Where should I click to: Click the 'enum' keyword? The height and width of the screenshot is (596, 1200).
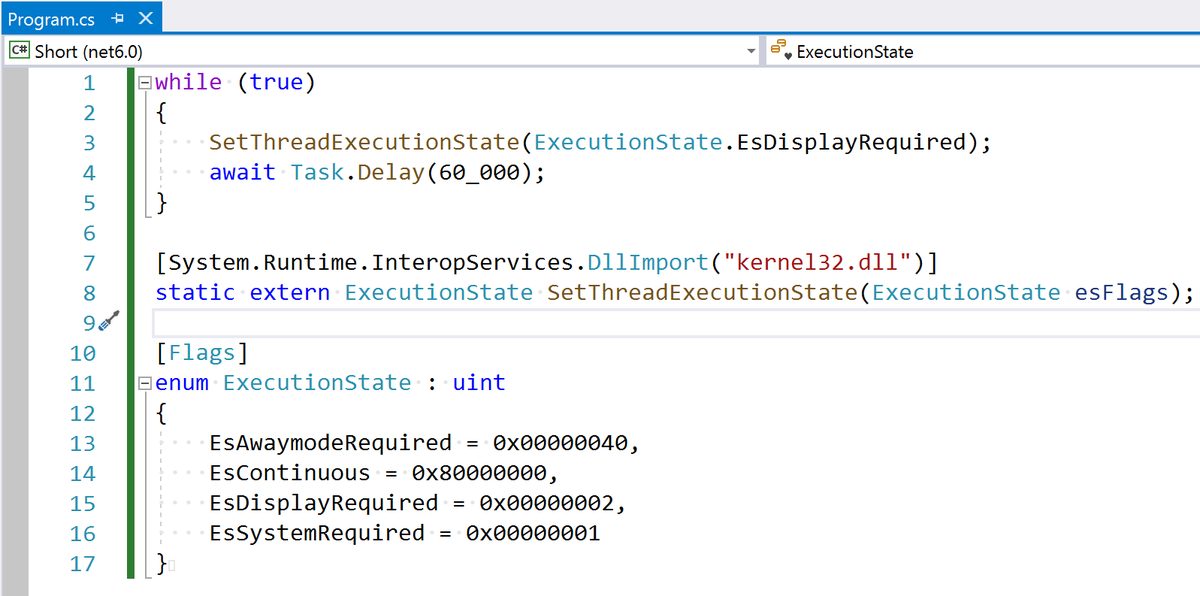[182, 383]
